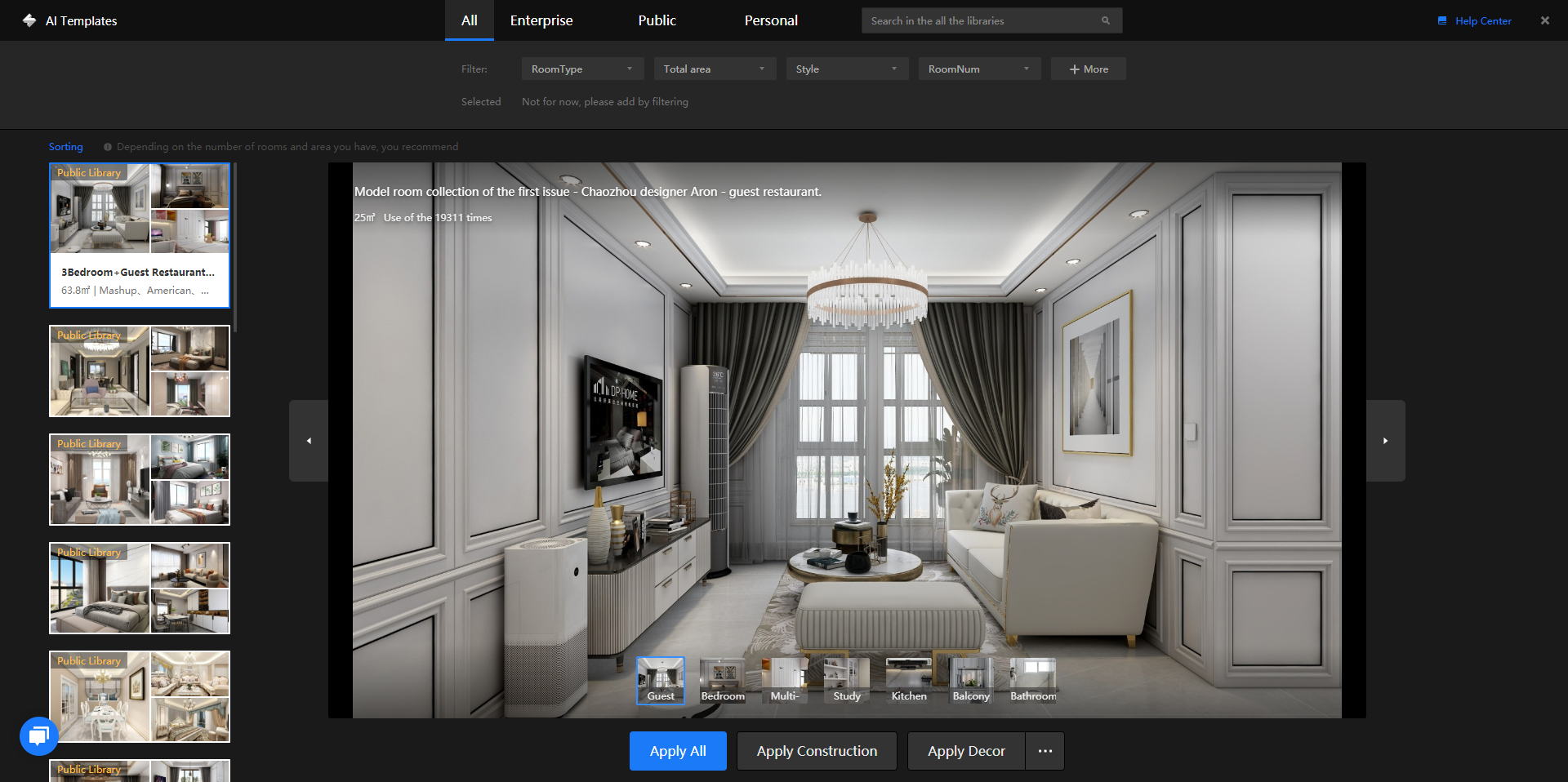Close the AI Templates dialog
The image size is (1568, 782).
click(x=1544, y=20)
